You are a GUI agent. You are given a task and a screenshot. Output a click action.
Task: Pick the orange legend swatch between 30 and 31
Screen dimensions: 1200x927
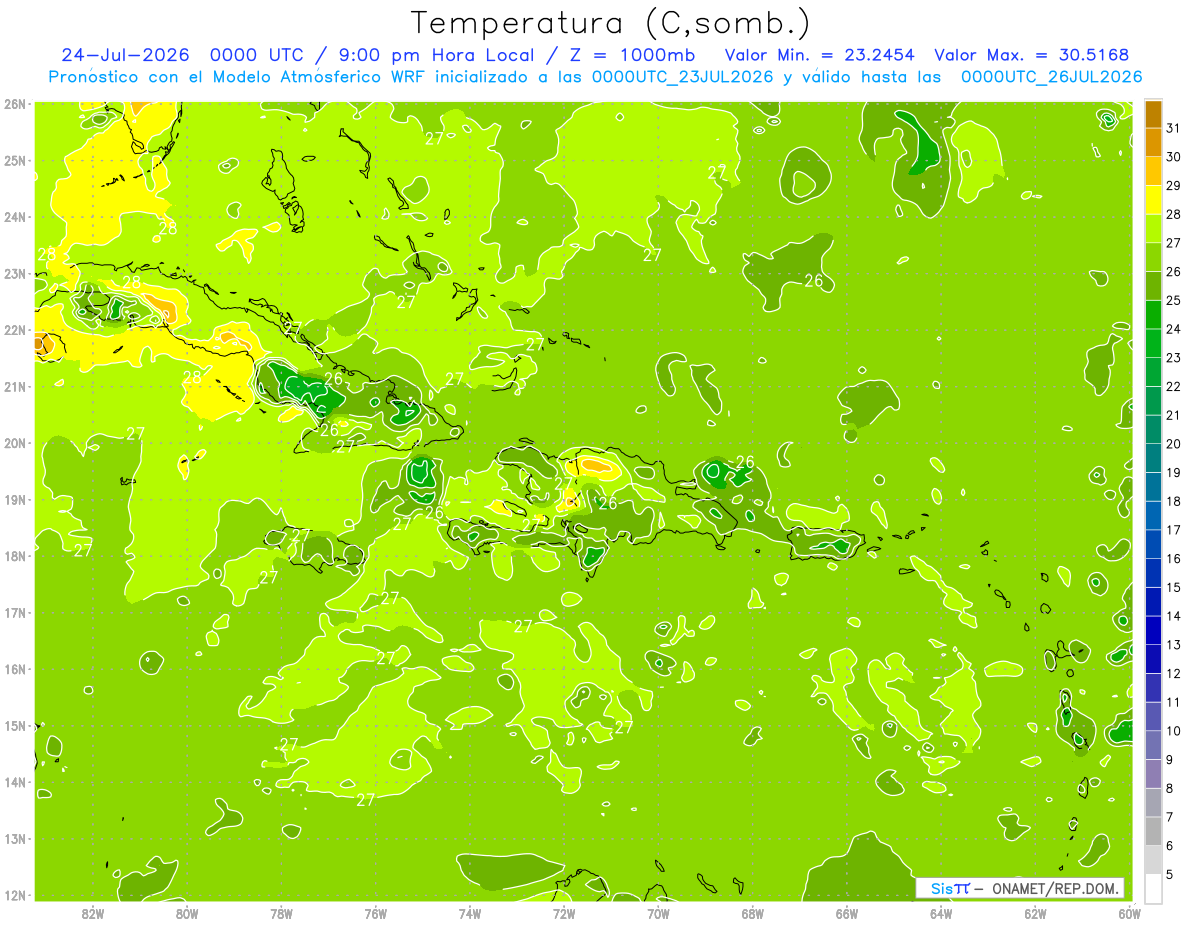[1153, 141]
